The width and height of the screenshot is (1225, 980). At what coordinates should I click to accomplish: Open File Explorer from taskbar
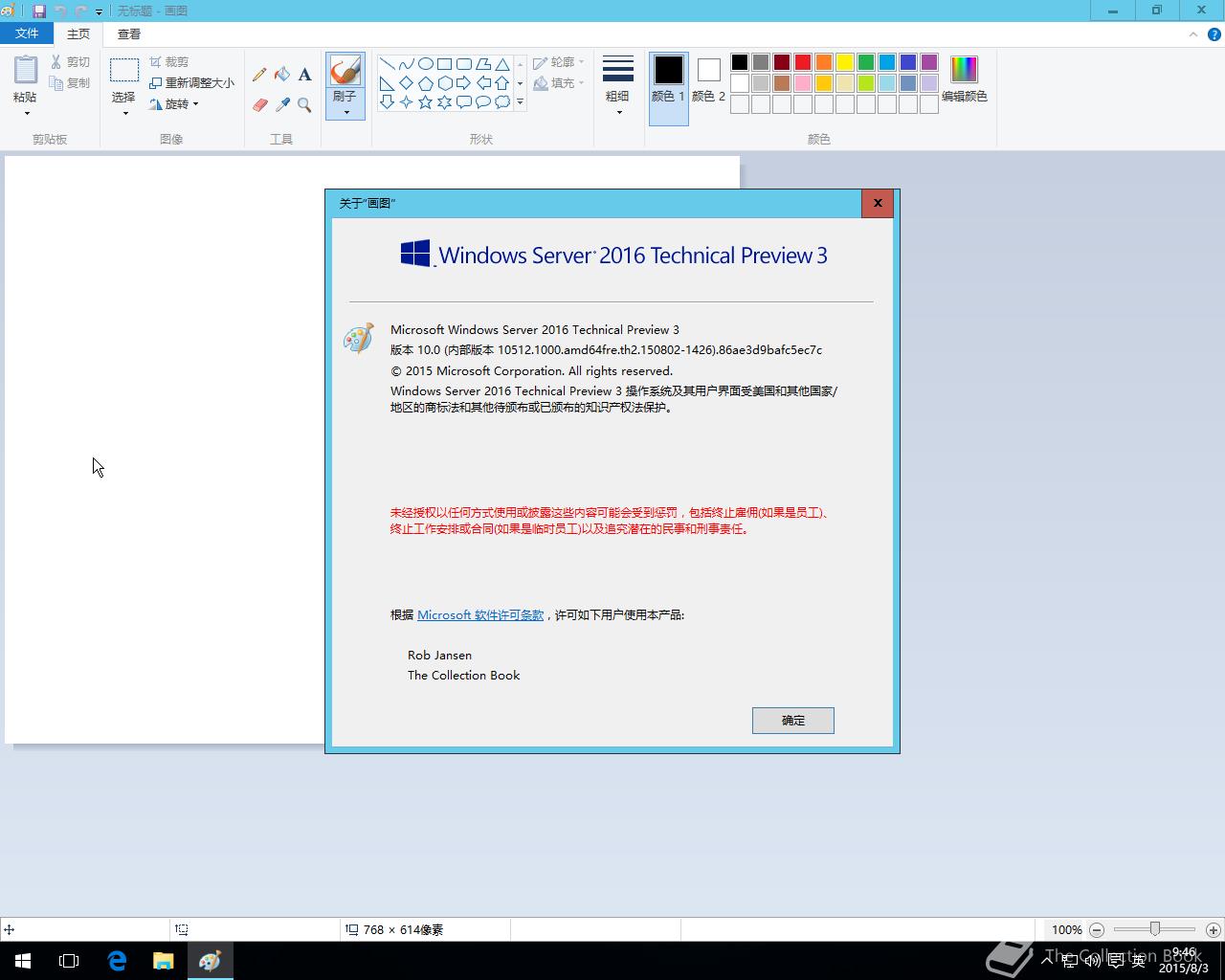click(x=163, y=961)
